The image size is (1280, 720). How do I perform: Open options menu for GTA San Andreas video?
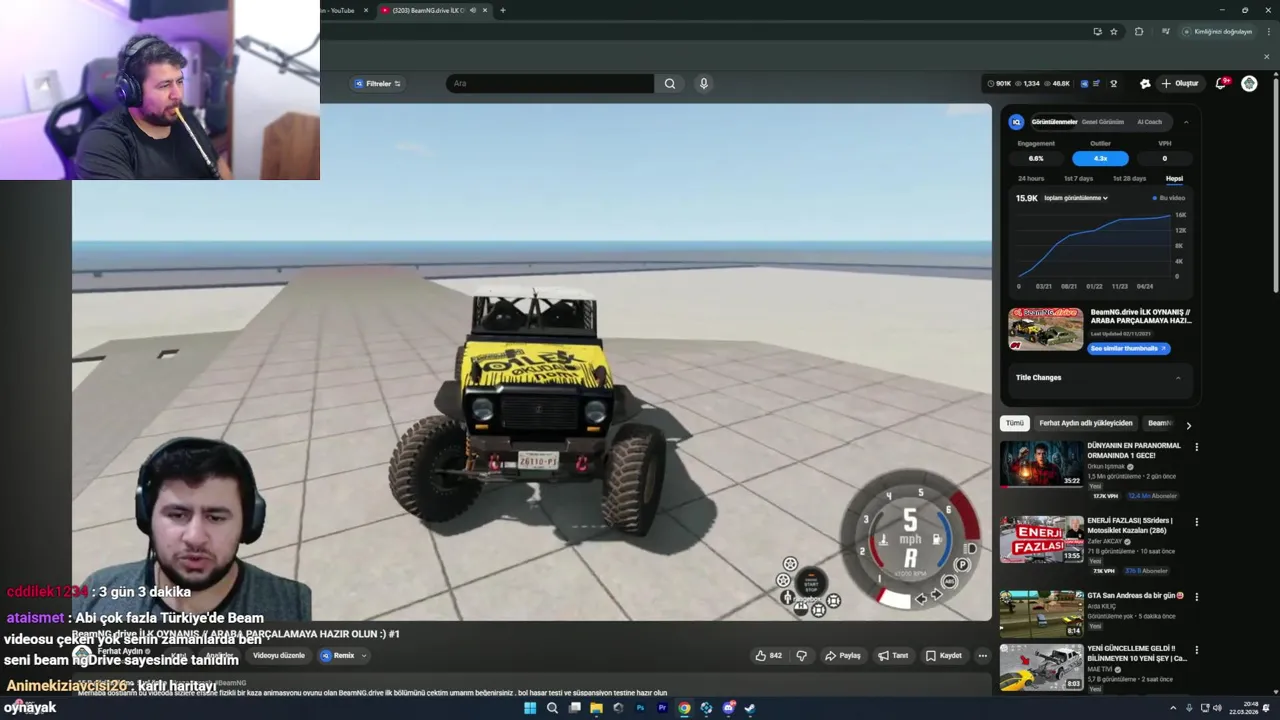point(1196,597)
